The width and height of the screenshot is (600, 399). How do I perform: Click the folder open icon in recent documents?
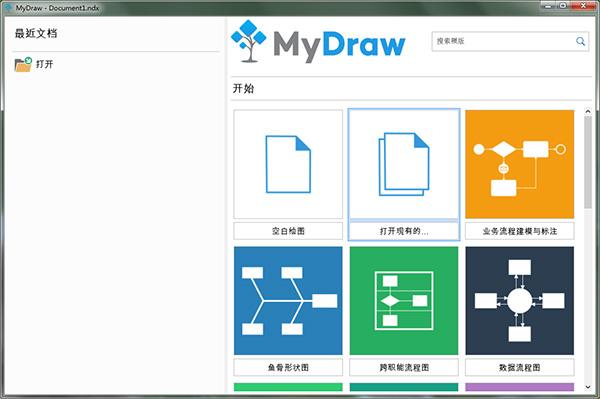[x=23, y=64]
